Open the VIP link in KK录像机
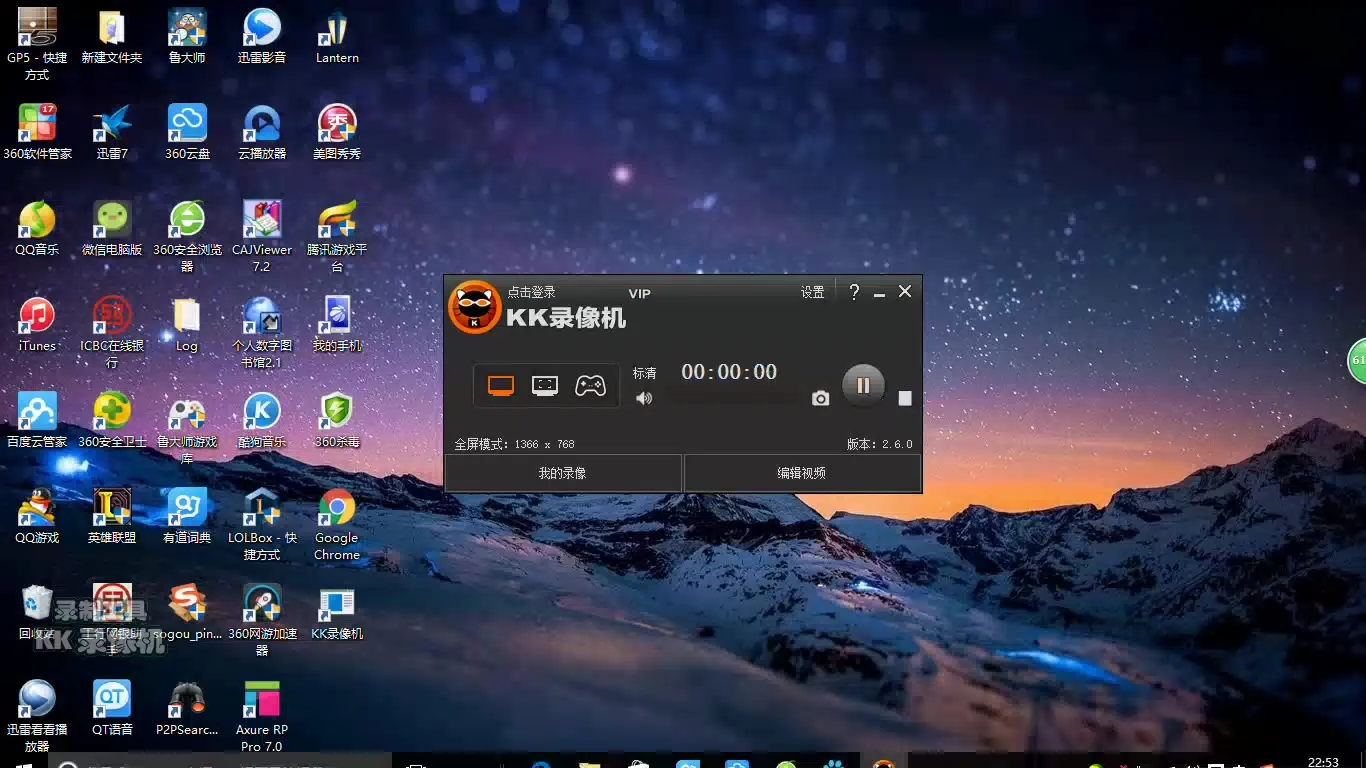The width and height of the screenshot is (1366, 768). click(639, 293)
